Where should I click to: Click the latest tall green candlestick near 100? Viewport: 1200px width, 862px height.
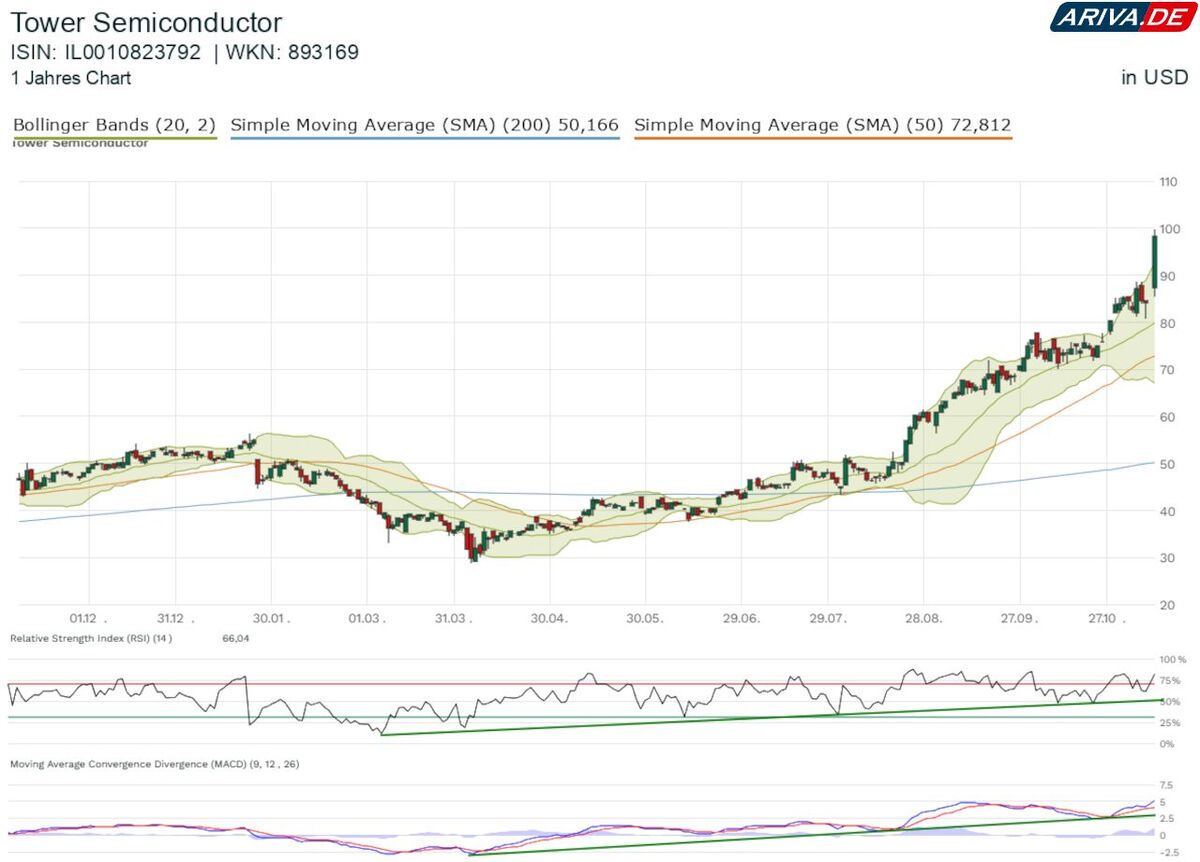point(1154,262)
